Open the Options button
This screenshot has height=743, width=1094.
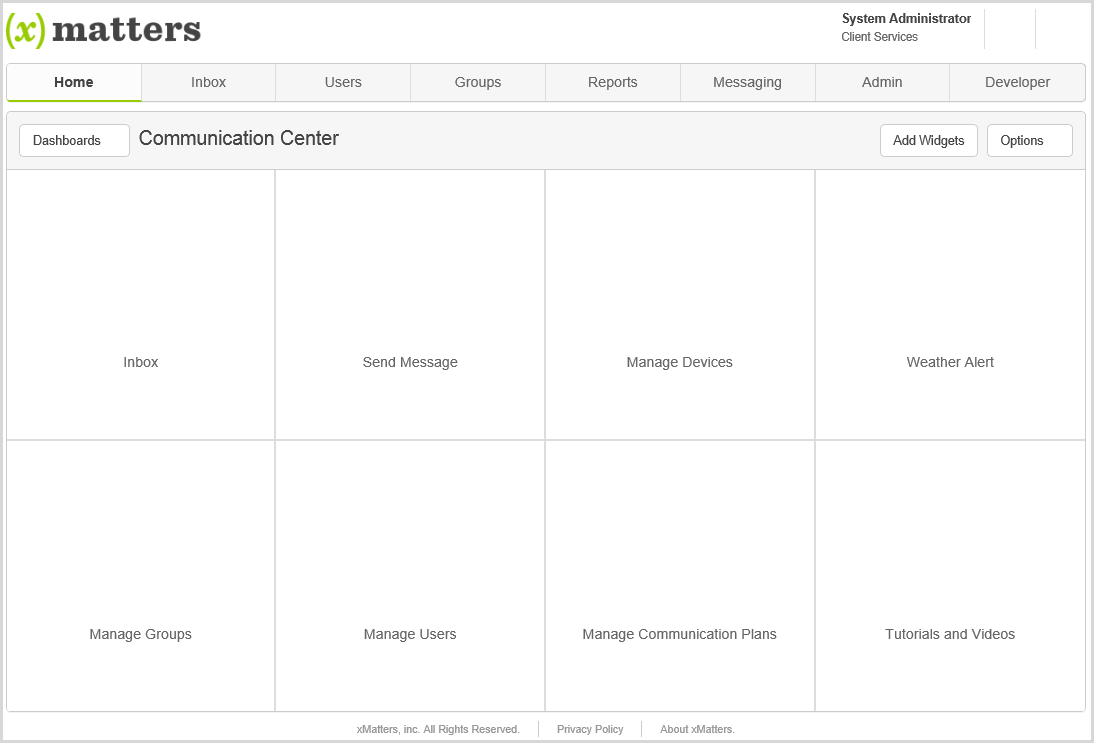1029,140
